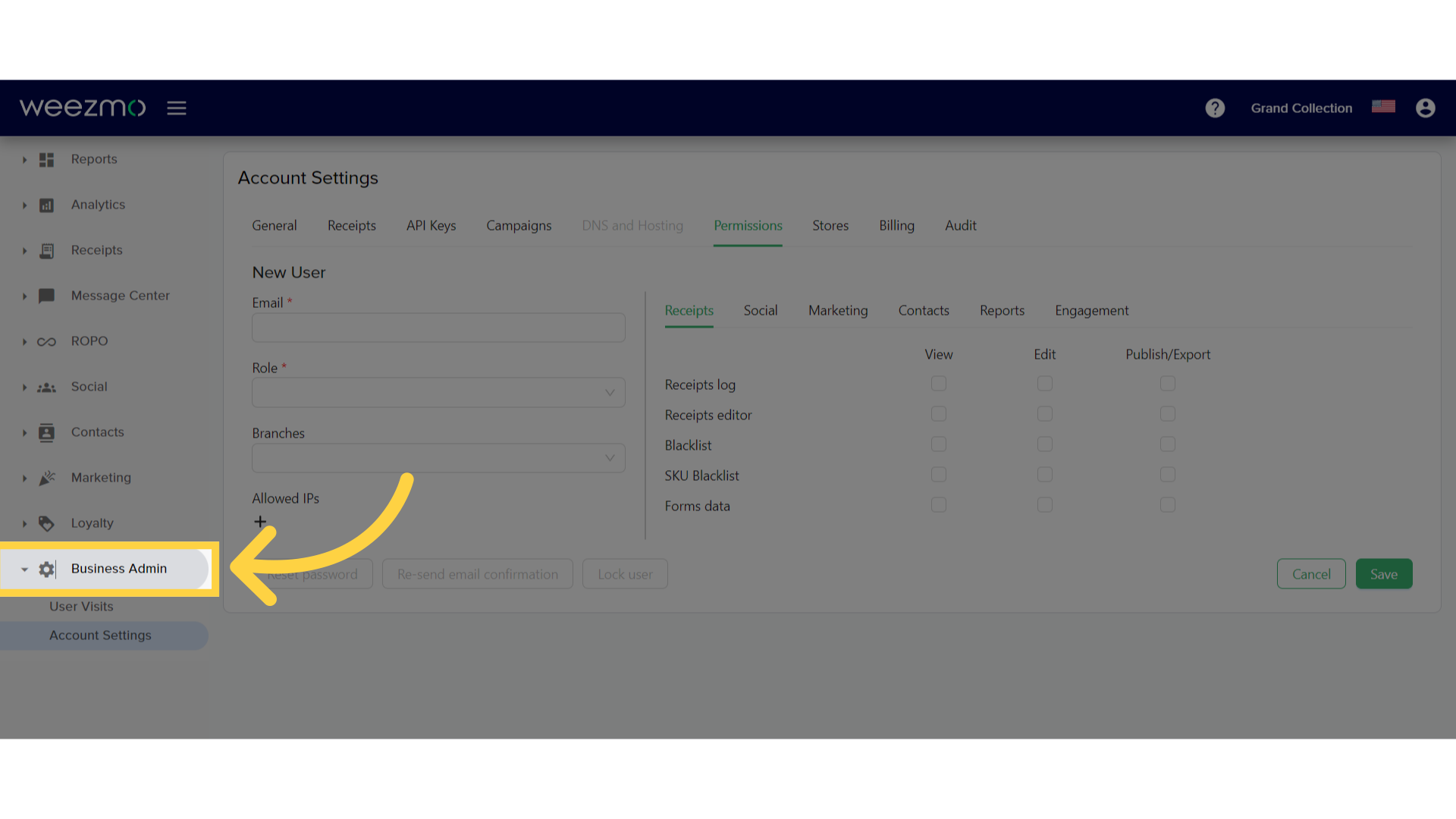Click the Message Center sidebar icon

click(x=46, y=295)
